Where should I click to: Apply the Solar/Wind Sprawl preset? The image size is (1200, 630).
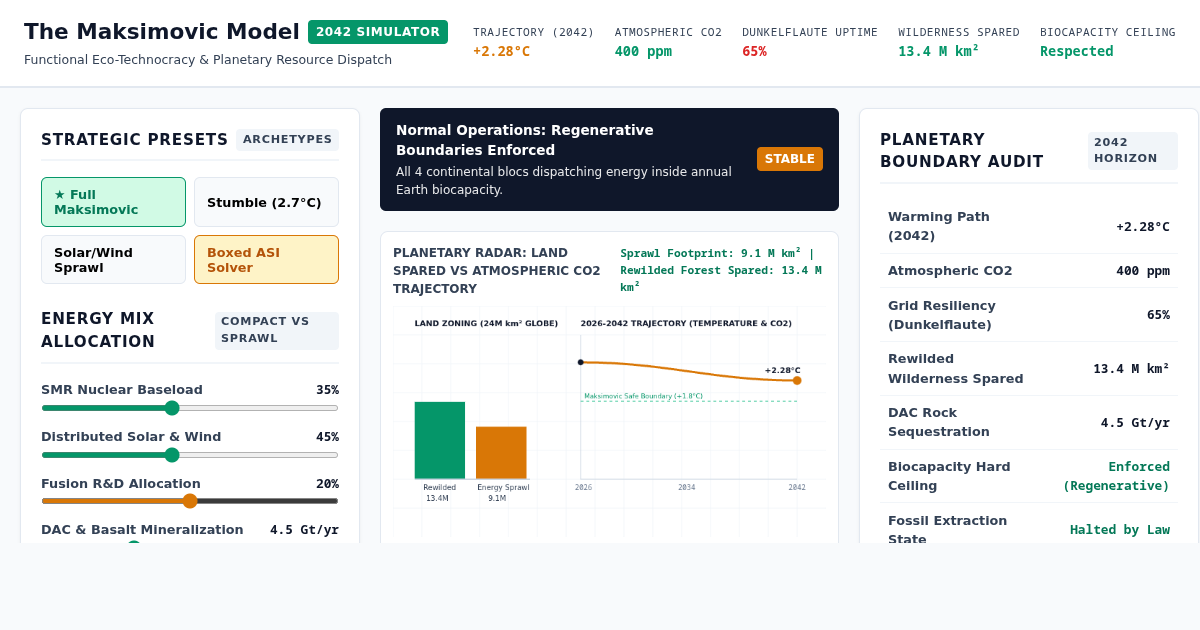(x=113, y=260)
